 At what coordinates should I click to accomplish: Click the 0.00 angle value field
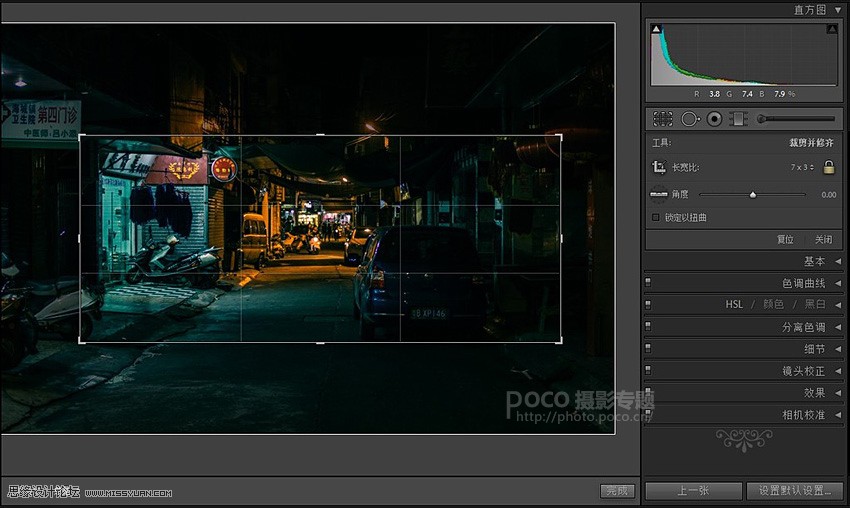point(828,195)
